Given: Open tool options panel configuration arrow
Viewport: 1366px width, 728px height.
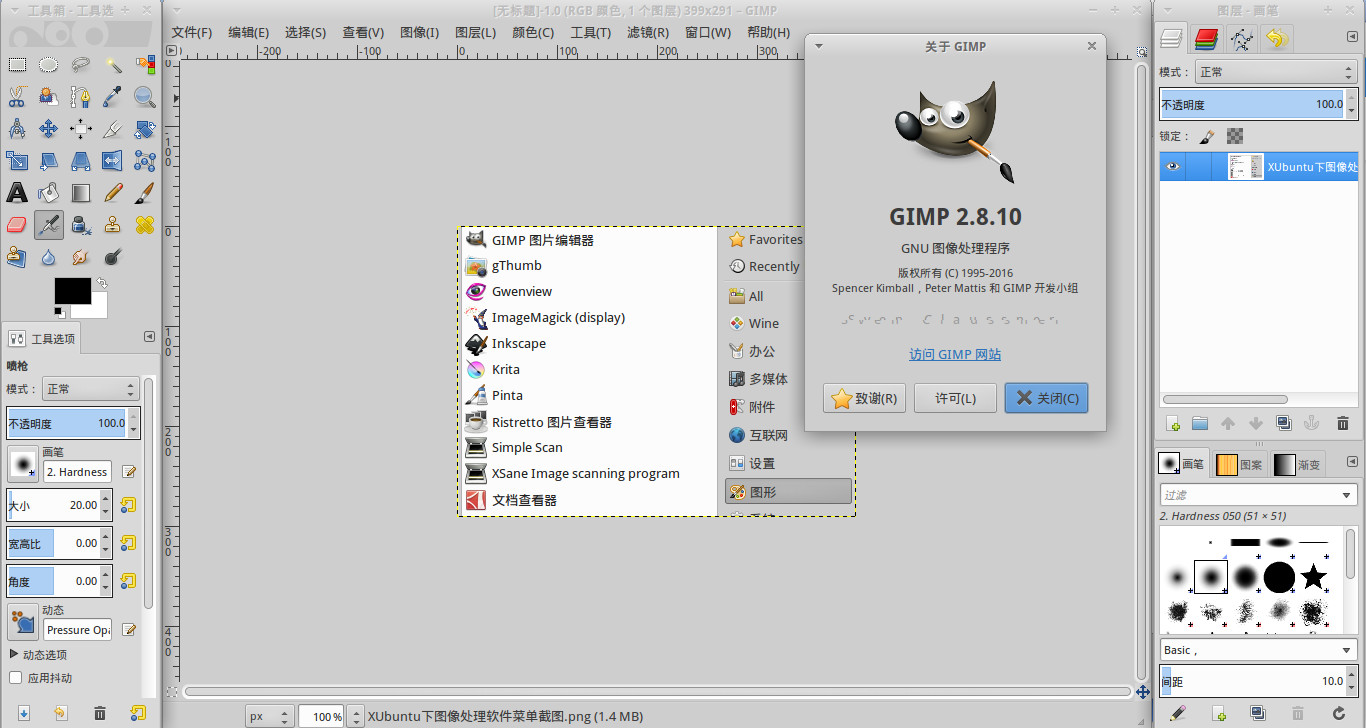Looking at the screenshot, I should pyautogui.click(x=149, y=337).
